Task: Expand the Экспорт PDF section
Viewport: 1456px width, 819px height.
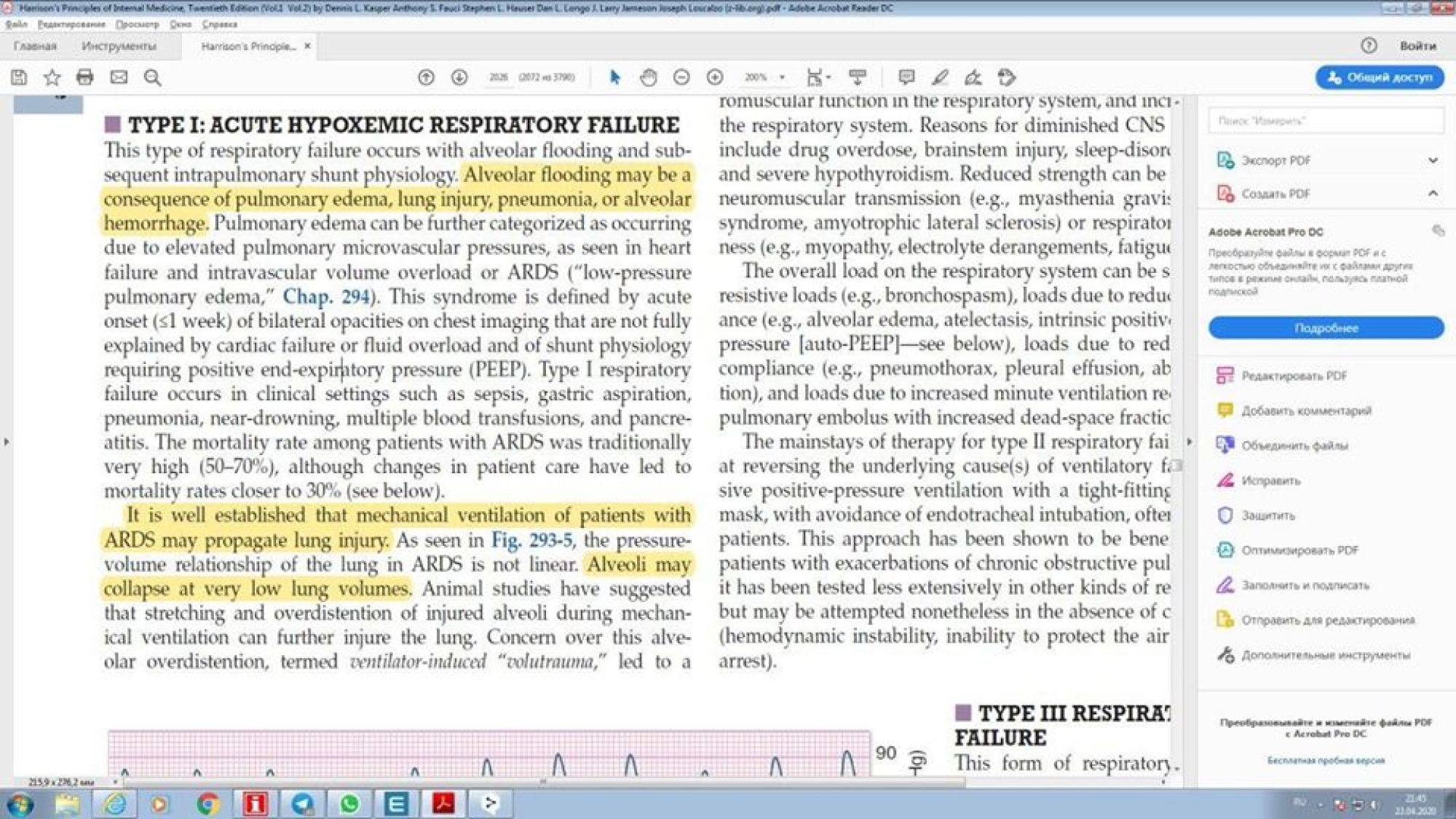Action: (1432, 160)
